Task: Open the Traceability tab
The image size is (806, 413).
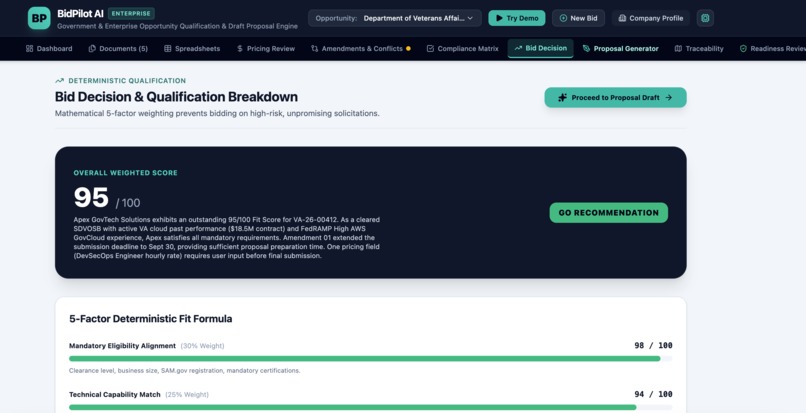Action: pyautogui.click(x=699, y=48)
